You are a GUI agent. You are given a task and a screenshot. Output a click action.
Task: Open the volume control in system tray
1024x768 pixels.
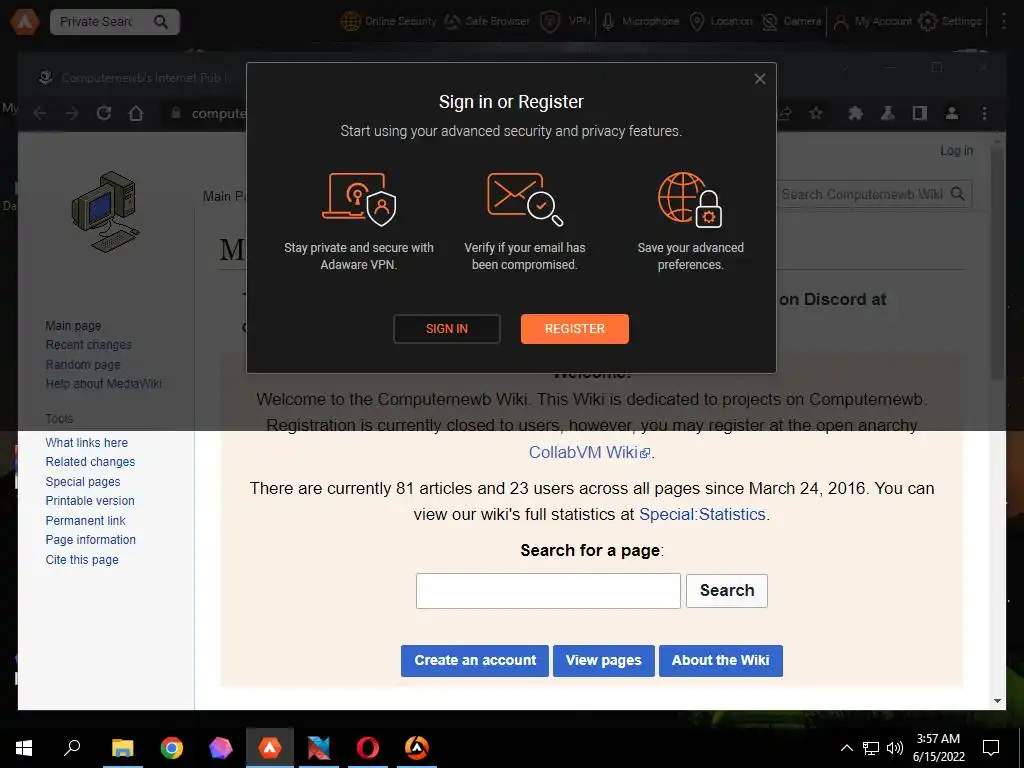(895, 748)
